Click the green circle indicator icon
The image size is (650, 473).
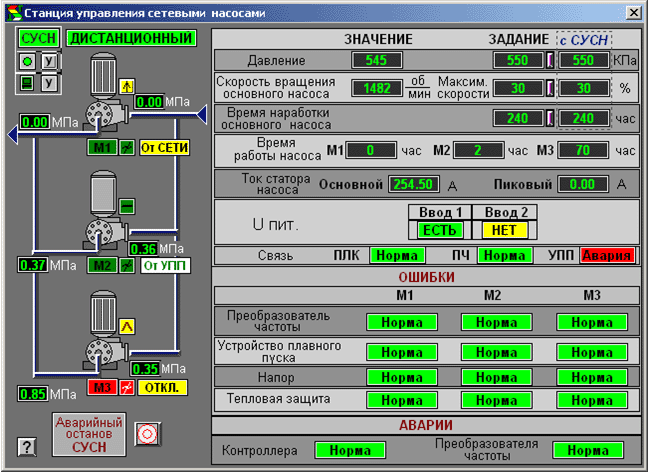(28, 62)
